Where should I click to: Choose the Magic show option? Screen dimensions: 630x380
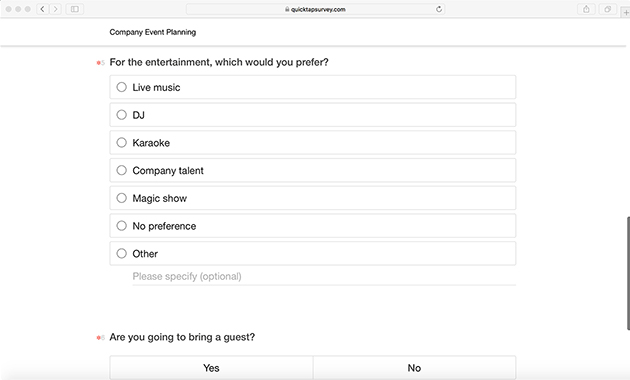(313, 198)
